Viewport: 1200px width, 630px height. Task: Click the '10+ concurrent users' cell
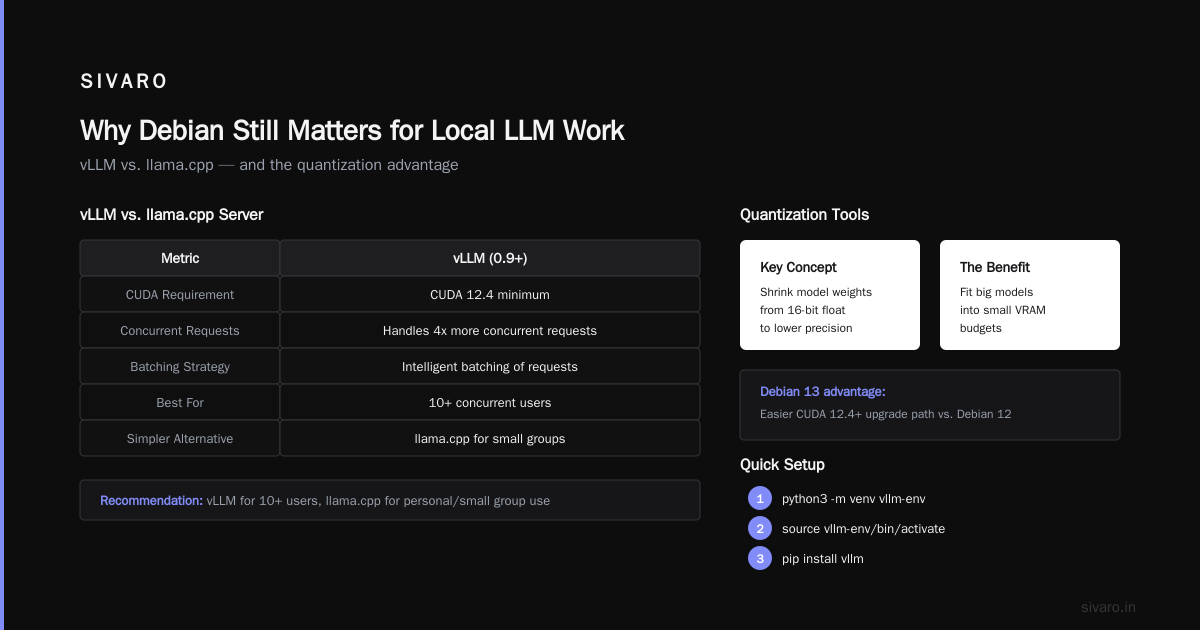tap(490, 403)
